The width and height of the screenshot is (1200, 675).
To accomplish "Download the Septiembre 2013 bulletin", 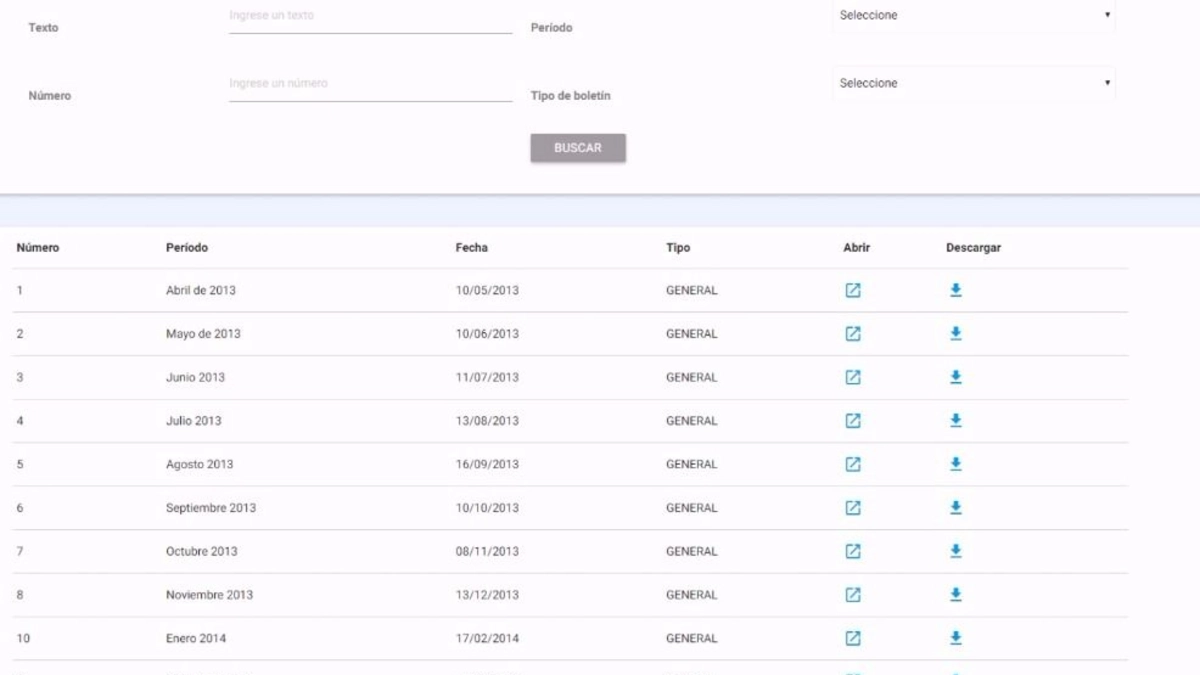I will tap(955, 508).
